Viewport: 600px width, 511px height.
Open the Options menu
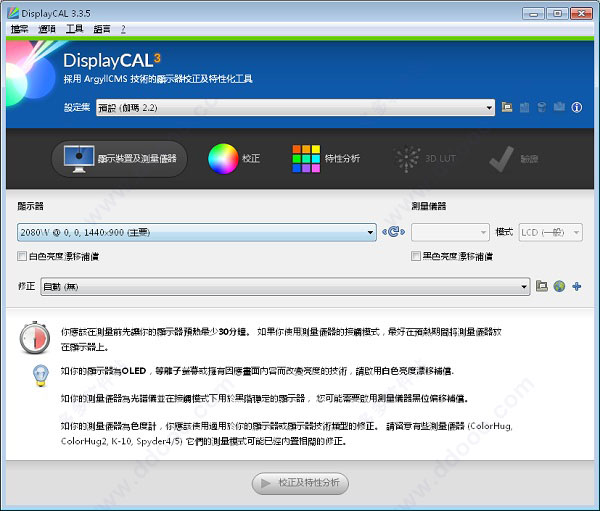coord(47,29)
